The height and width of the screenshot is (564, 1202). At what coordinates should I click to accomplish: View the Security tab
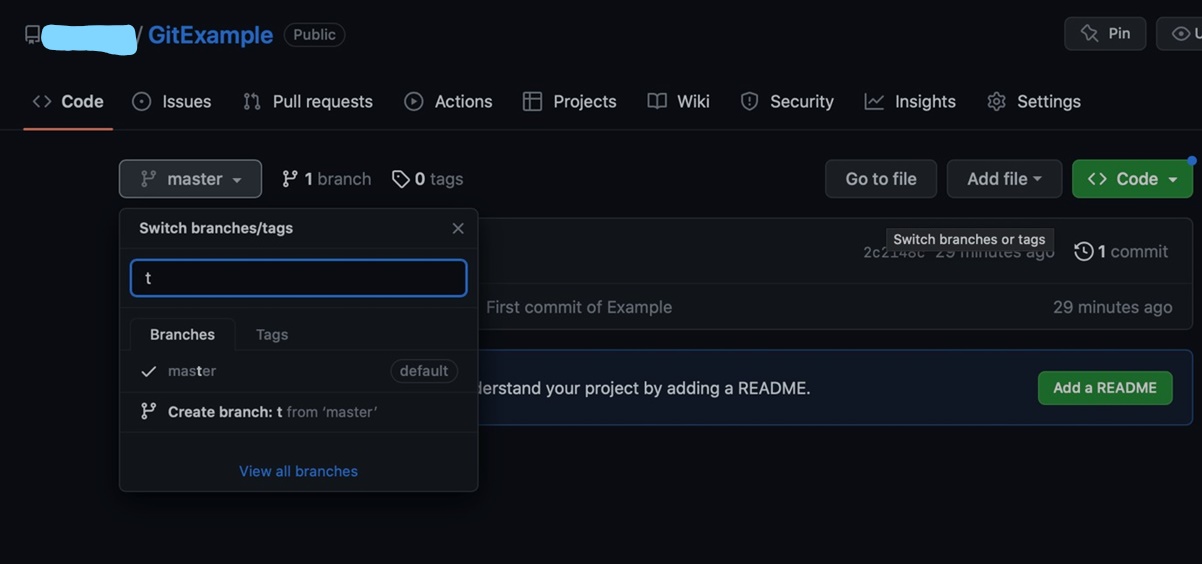coord(787,101)
